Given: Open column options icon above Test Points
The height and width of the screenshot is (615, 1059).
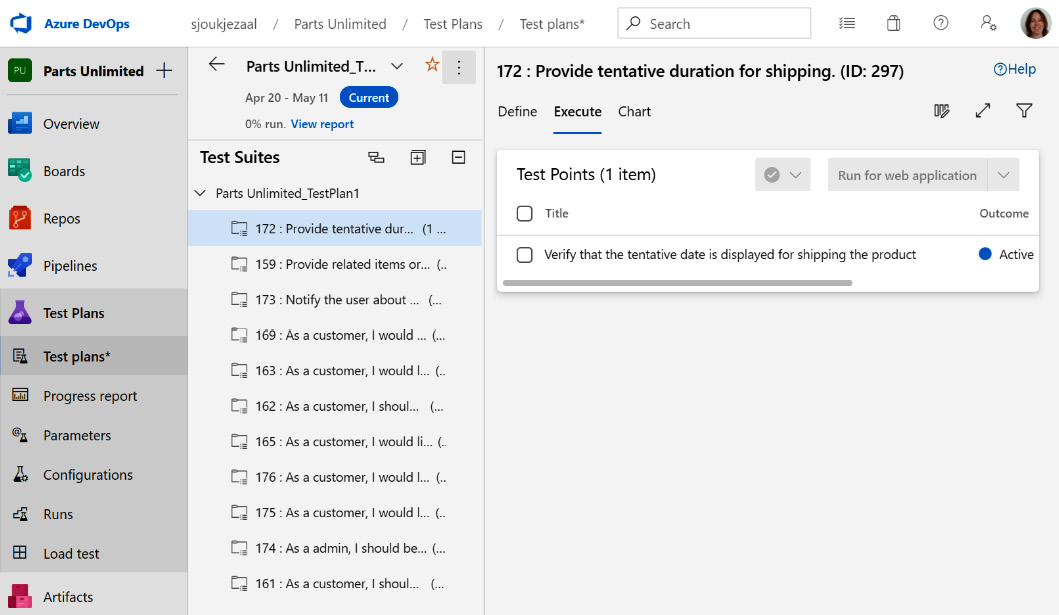Looking at the screenshot, I should [x=941, y=111].
